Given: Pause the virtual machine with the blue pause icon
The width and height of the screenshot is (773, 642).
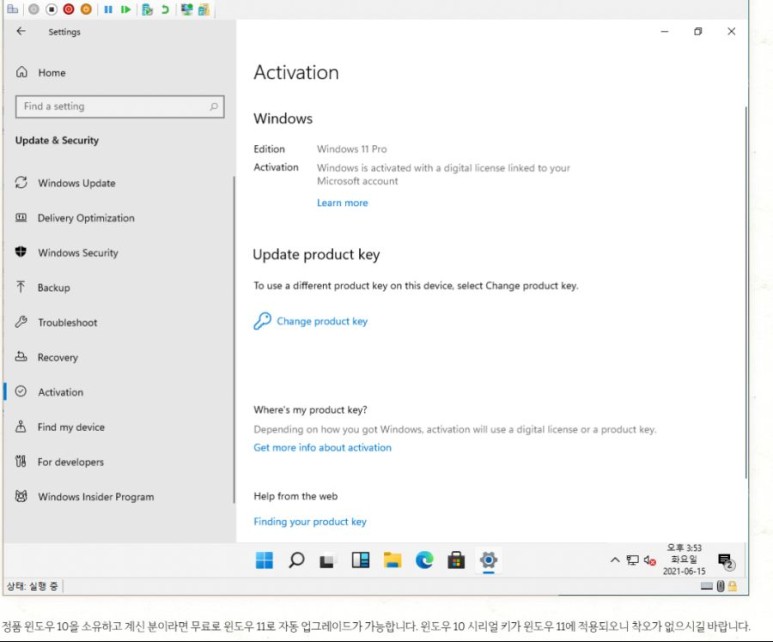Looking at the screenshot, I should [108, 9].
